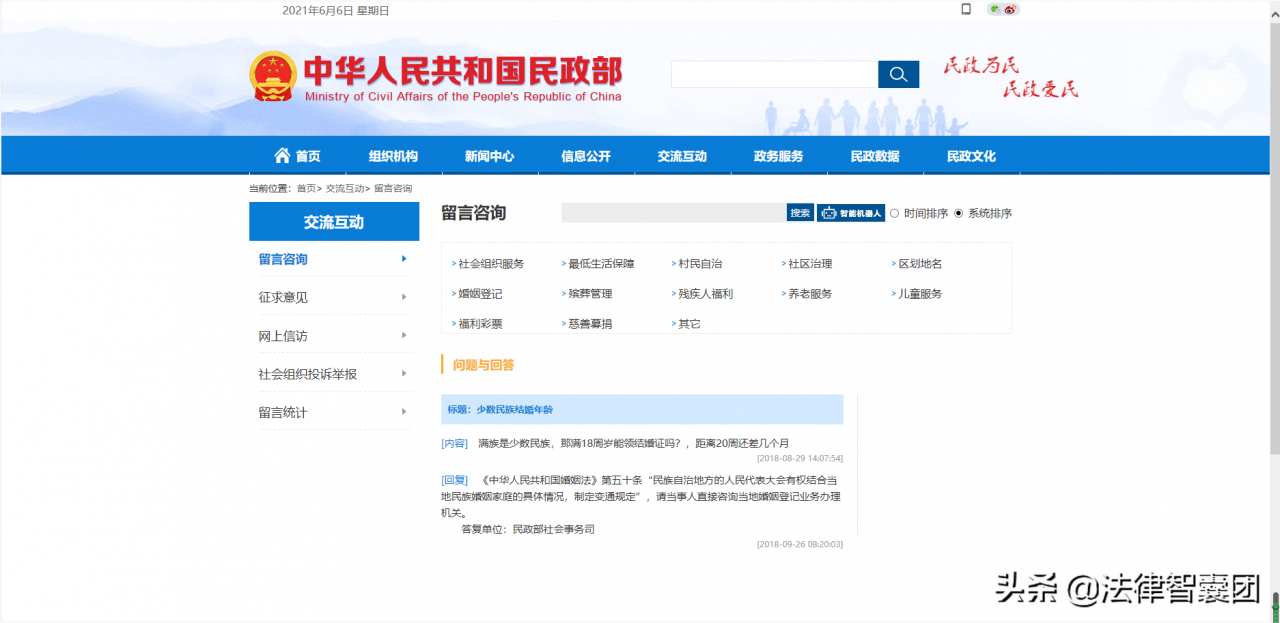
Task: Click inside the message search input field
Action: tap(670, 212)
